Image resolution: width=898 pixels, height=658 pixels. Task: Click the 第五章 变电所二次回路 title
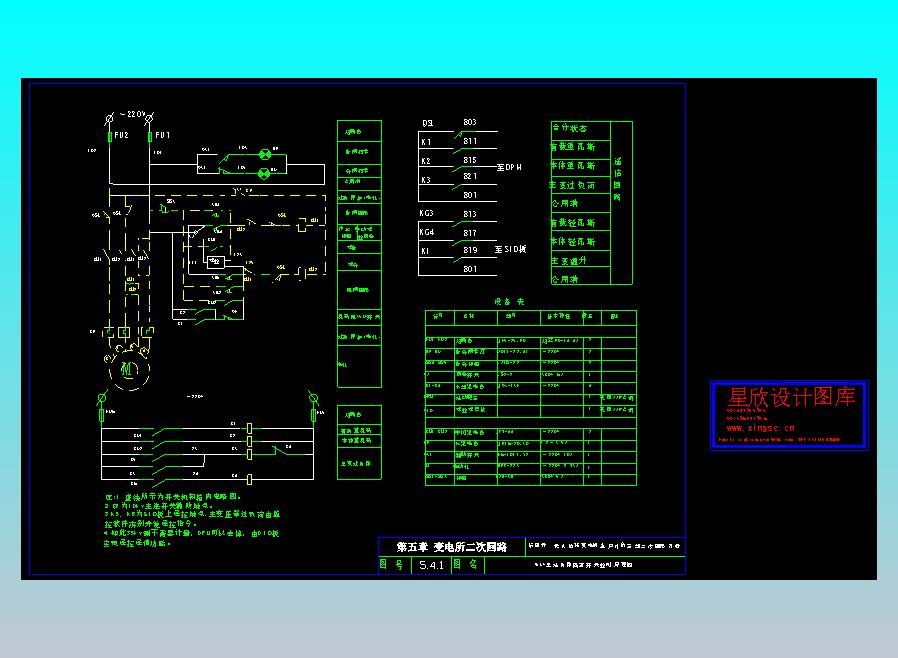click(452, 547)
